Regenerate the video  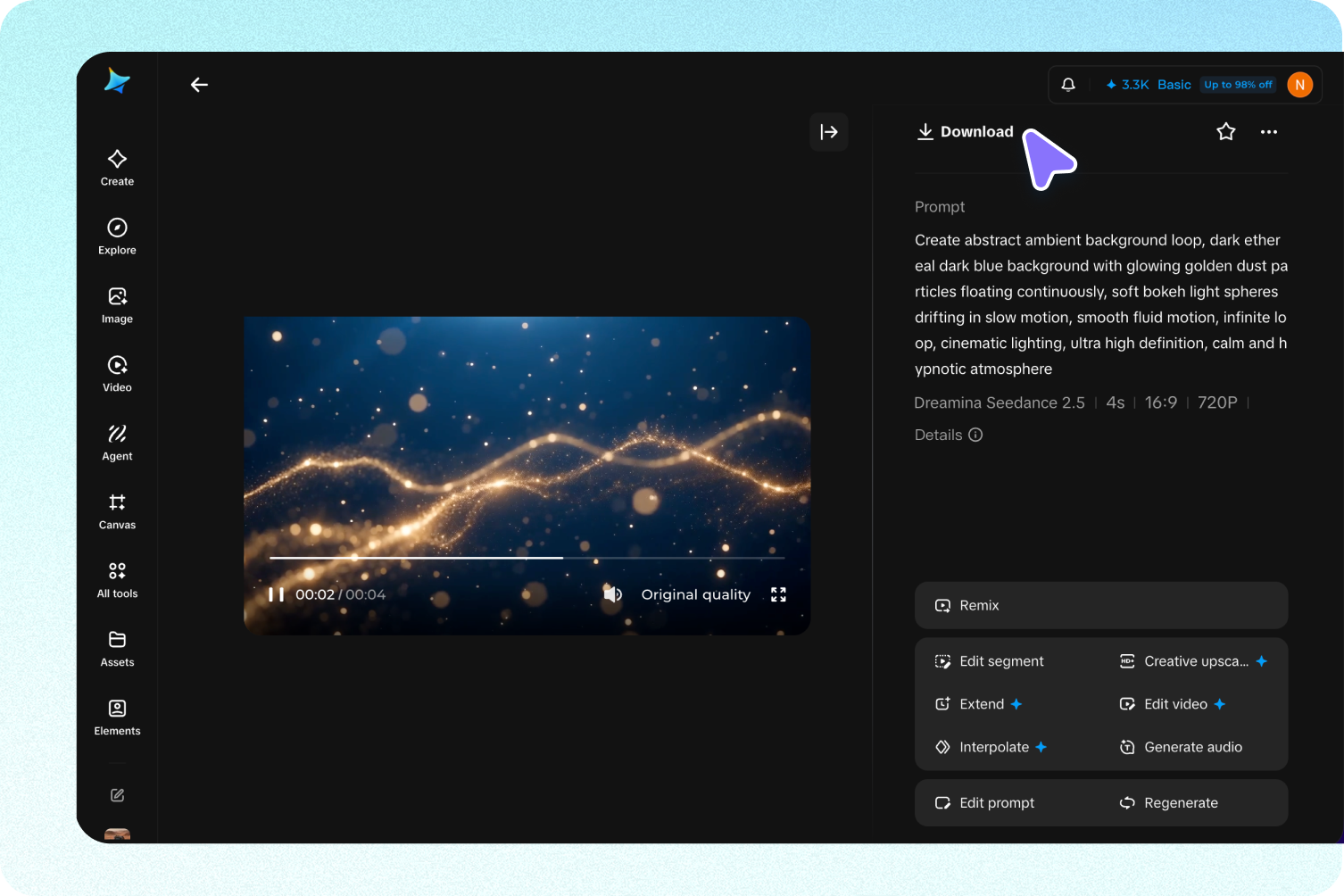point(1168,803)
